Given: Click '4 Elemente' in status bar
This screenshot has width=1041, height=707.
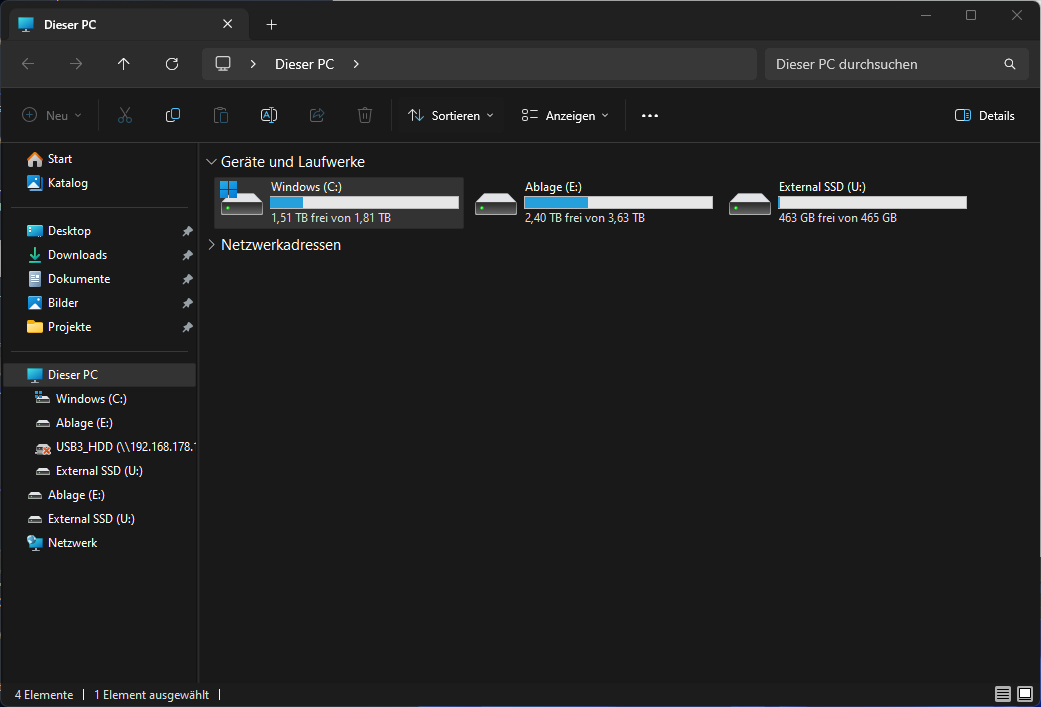Looking at the screenshot, I should tap(44, 695).
